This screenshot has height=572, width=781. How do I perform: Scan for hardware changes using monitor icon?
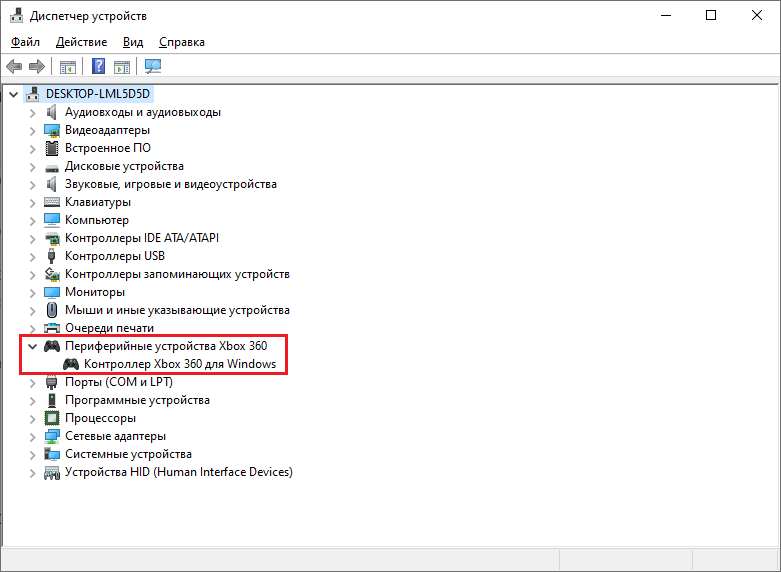(x=153, y=67)
